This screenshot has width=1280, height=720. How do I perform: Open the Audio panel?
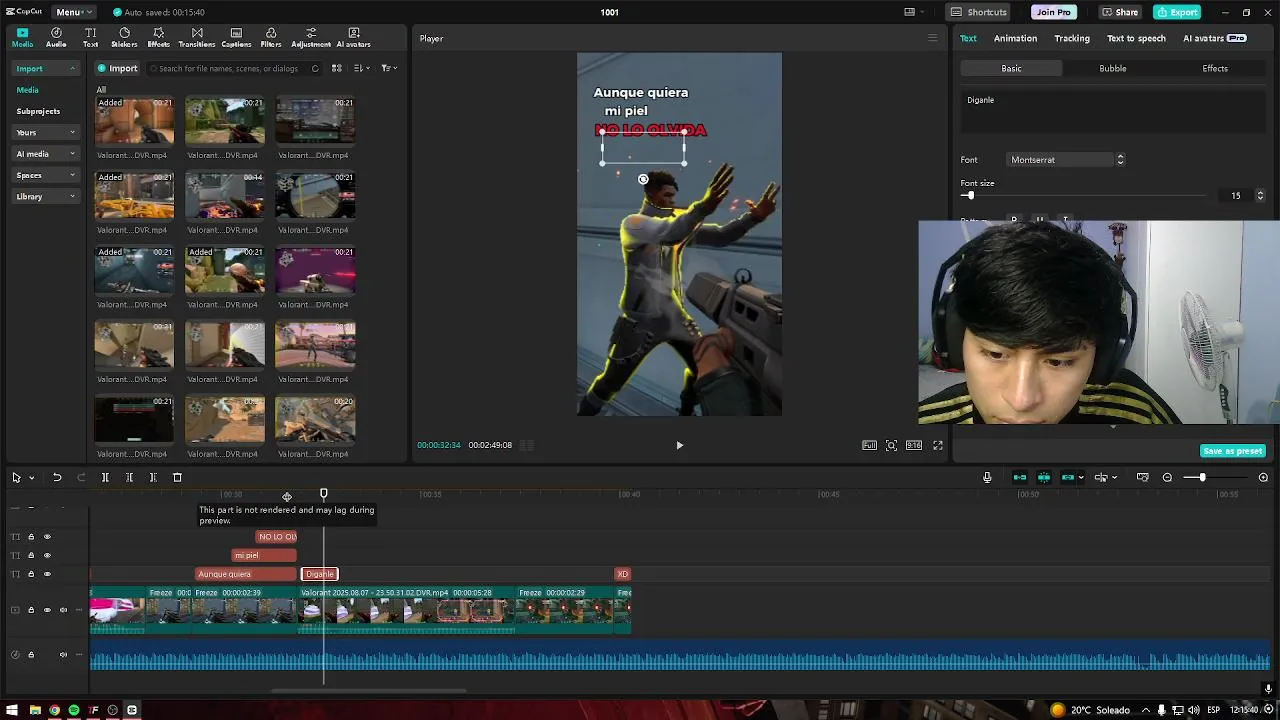point(56,38)
